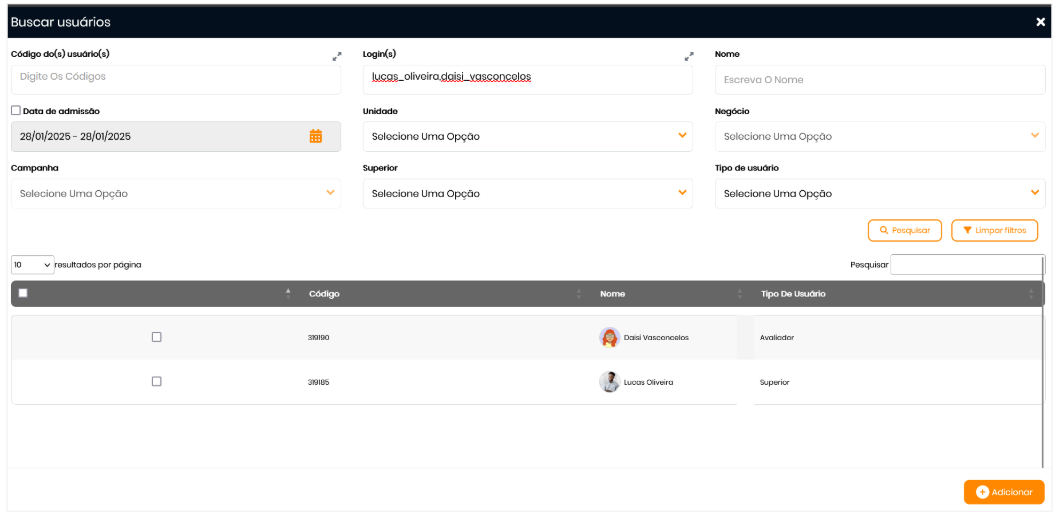1055x517 pixels.
Task: Click the Limpar filtros button
Action: point(994,231)
